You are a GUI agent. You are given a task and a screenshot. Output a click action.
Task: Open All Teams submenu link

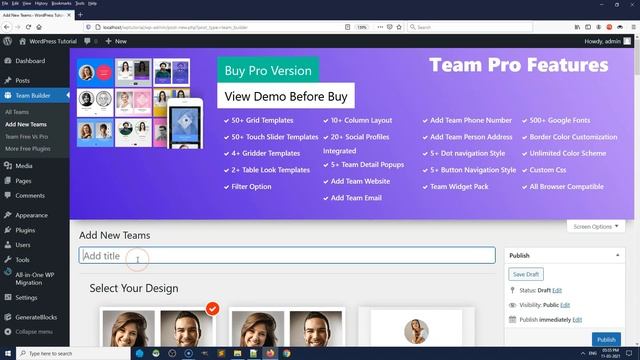(17, 112)
